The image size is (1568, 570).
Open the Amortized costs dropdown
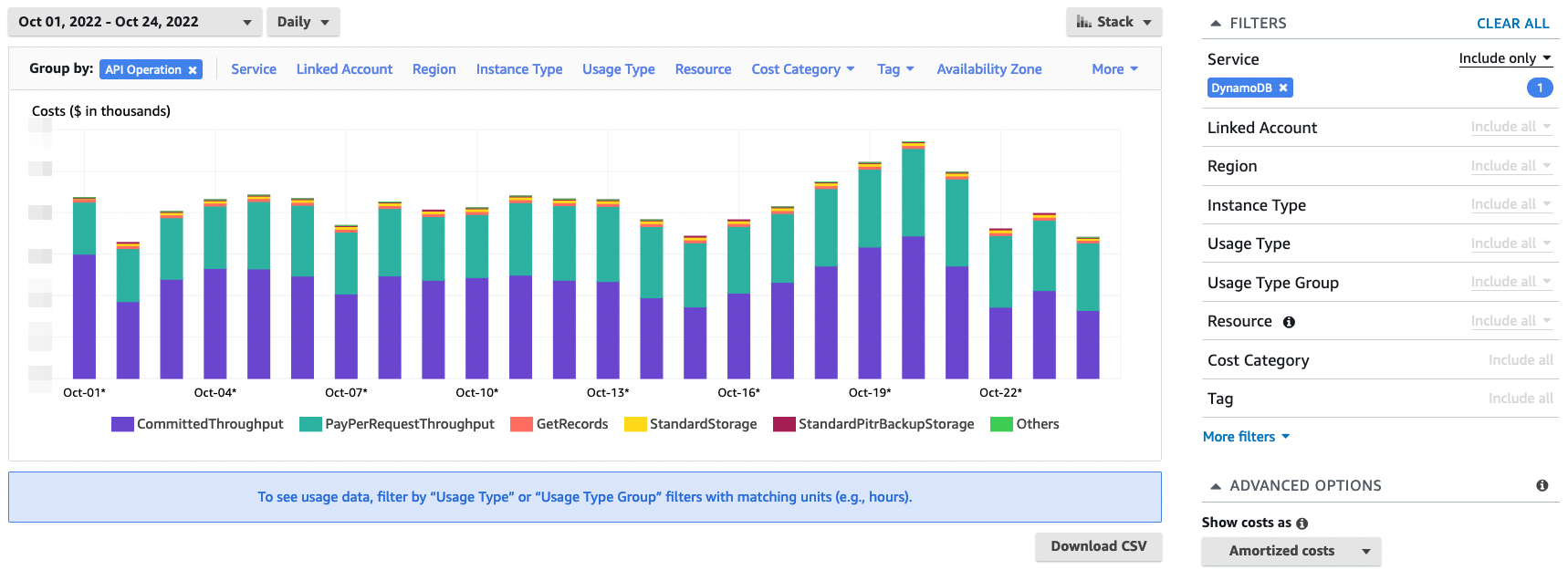(1291, 551)
